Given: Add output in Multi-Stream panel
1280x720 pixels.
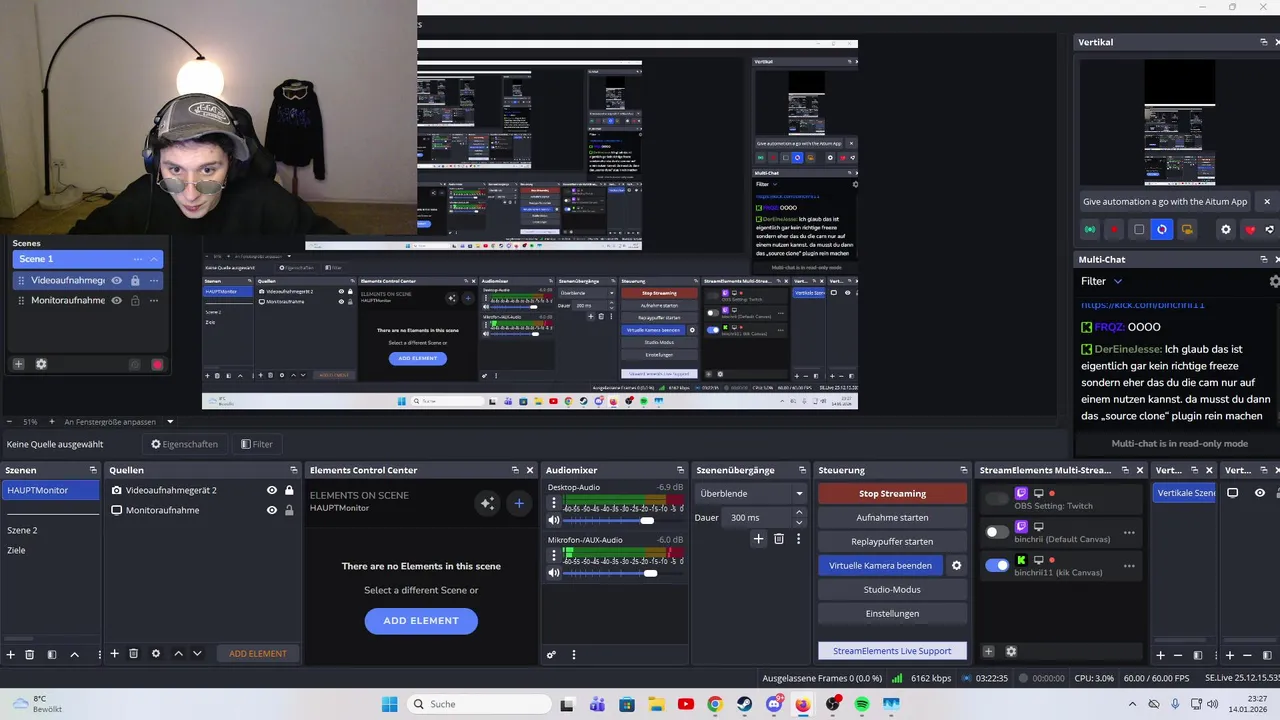Looking at the screenshot, I should point(988,652).
